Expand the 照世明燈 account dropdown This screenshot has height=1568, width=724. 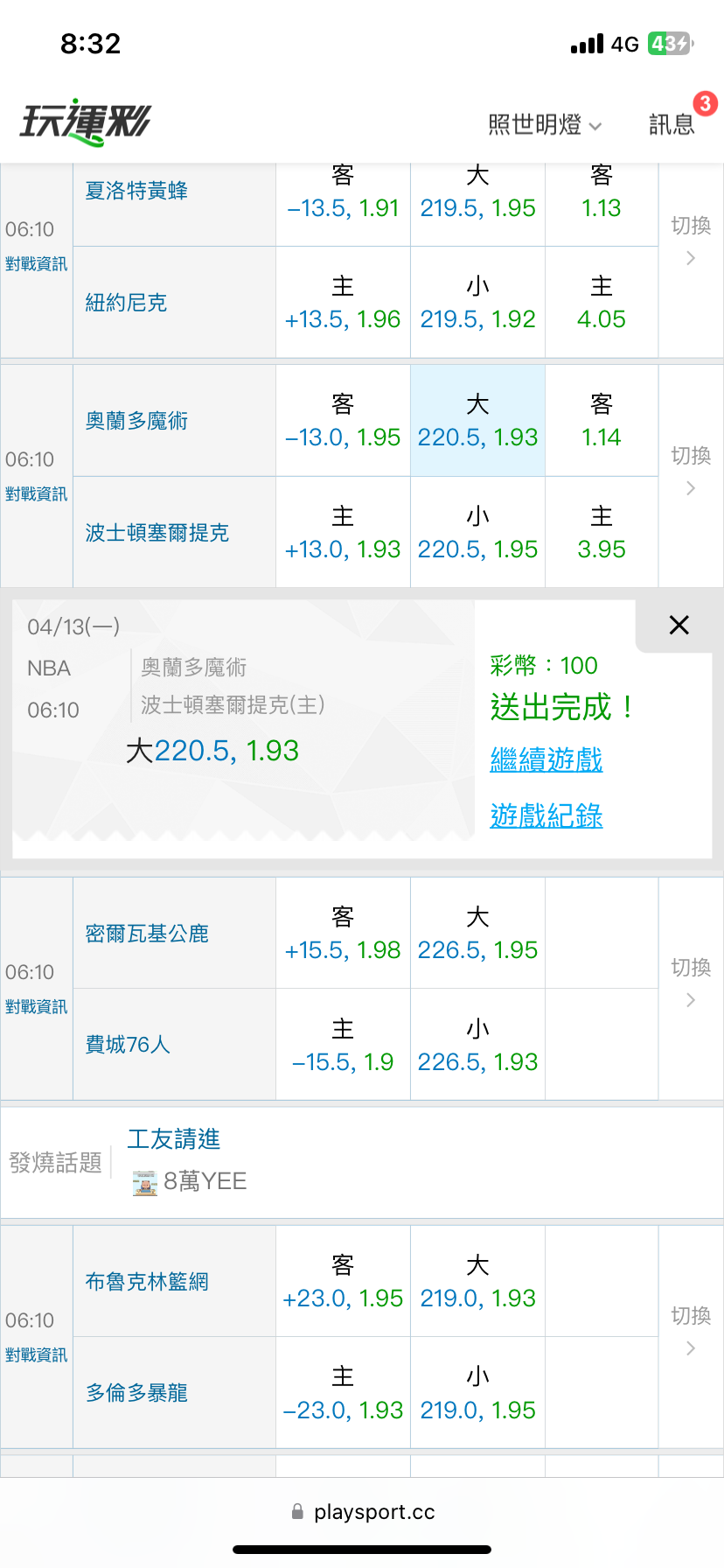tap(544, 125)
